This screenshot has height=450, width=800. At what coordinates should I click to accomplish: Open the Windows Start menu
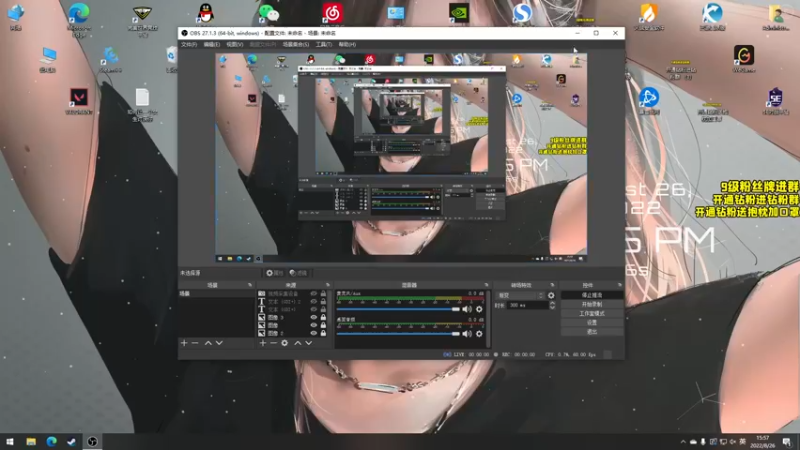click(10, 441)
